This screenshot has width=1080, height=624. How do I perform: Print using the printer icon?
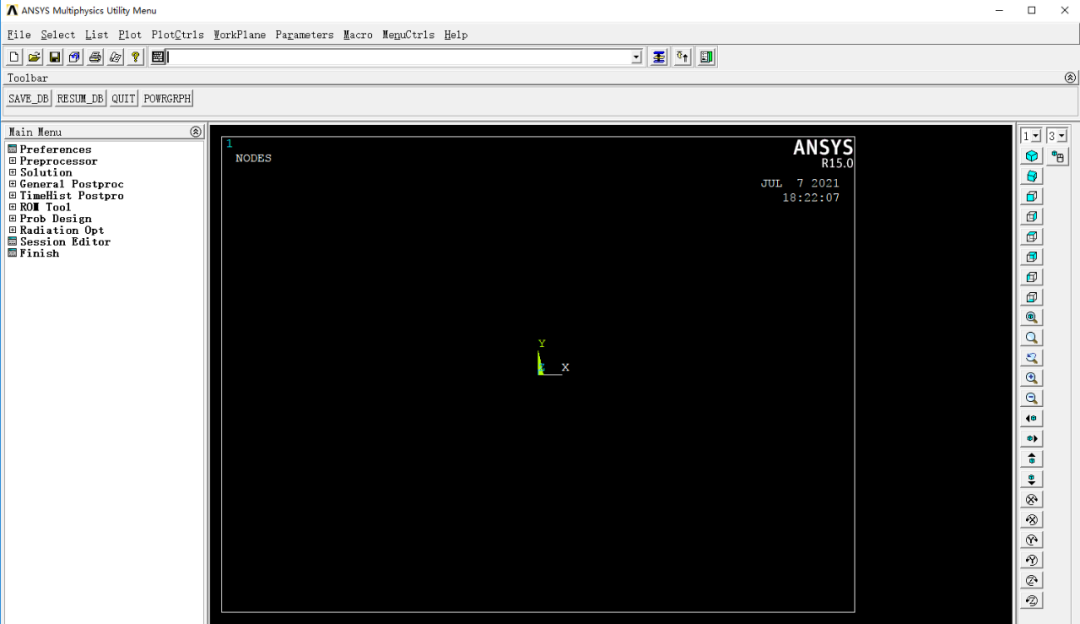[95, 57]
